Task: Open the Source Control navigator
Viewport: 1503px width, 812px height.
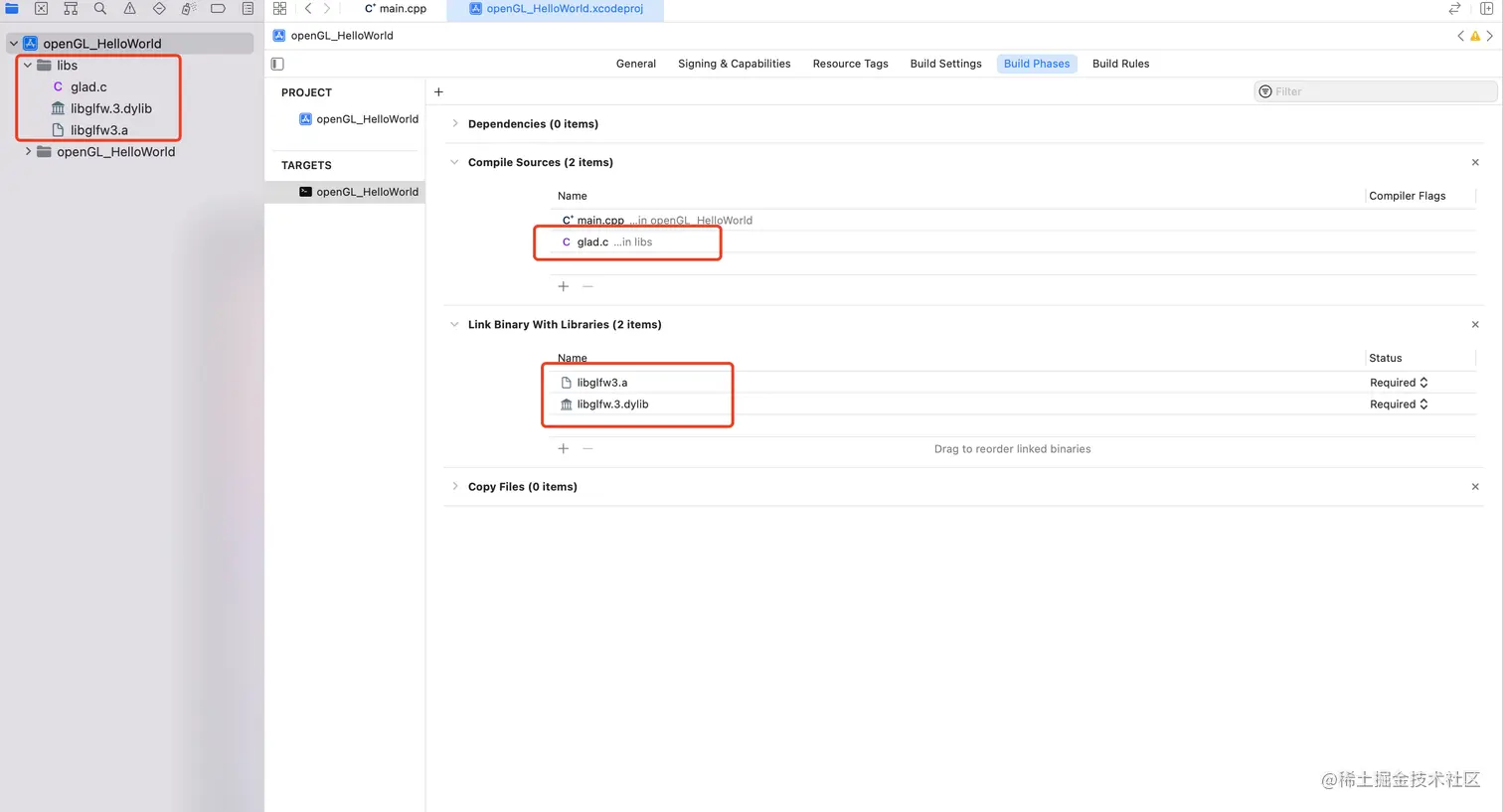Action: coord(41,8)
